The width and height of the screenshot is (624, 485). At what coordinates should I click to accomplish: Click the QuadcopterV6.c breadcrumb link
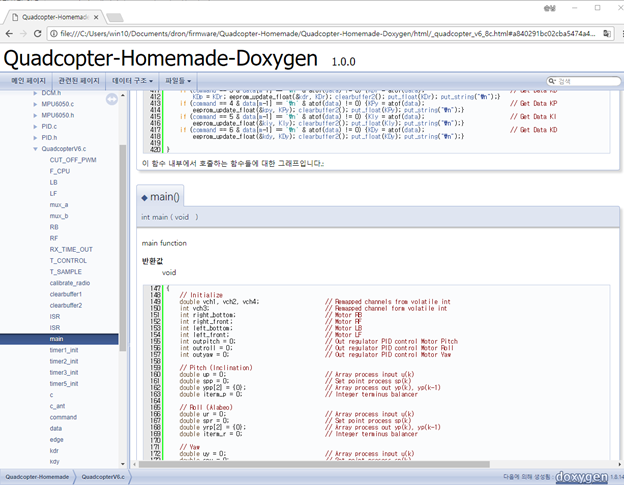(x=103, y=477)
